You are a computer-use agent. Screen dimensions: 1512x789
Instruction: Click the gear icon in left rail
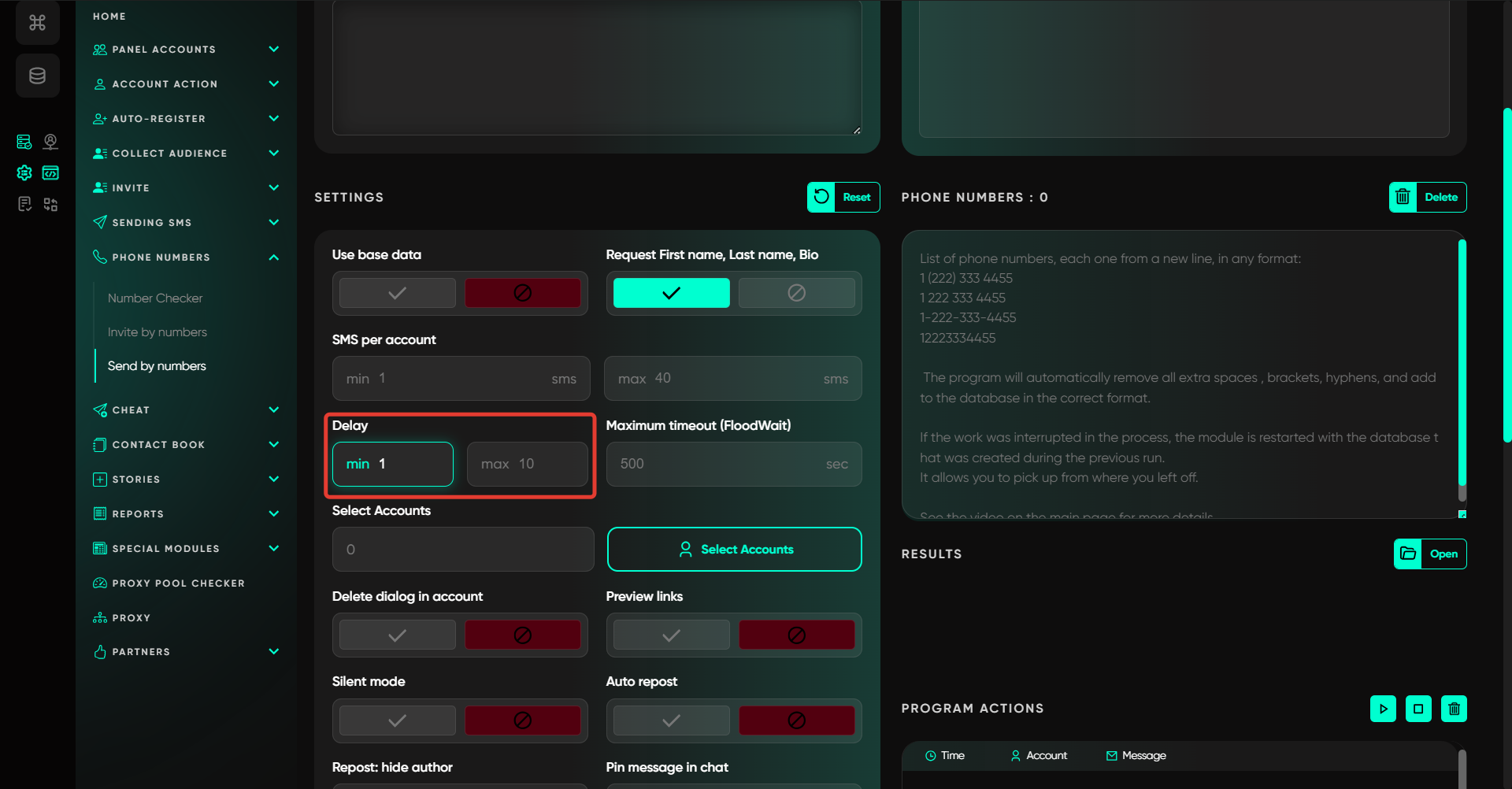24,172
